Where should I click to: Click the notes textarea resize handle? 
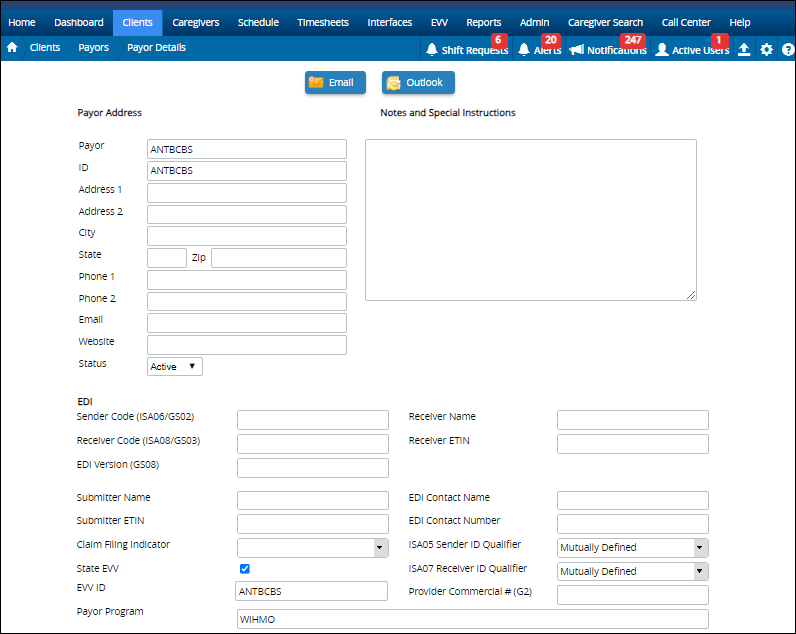691,295
